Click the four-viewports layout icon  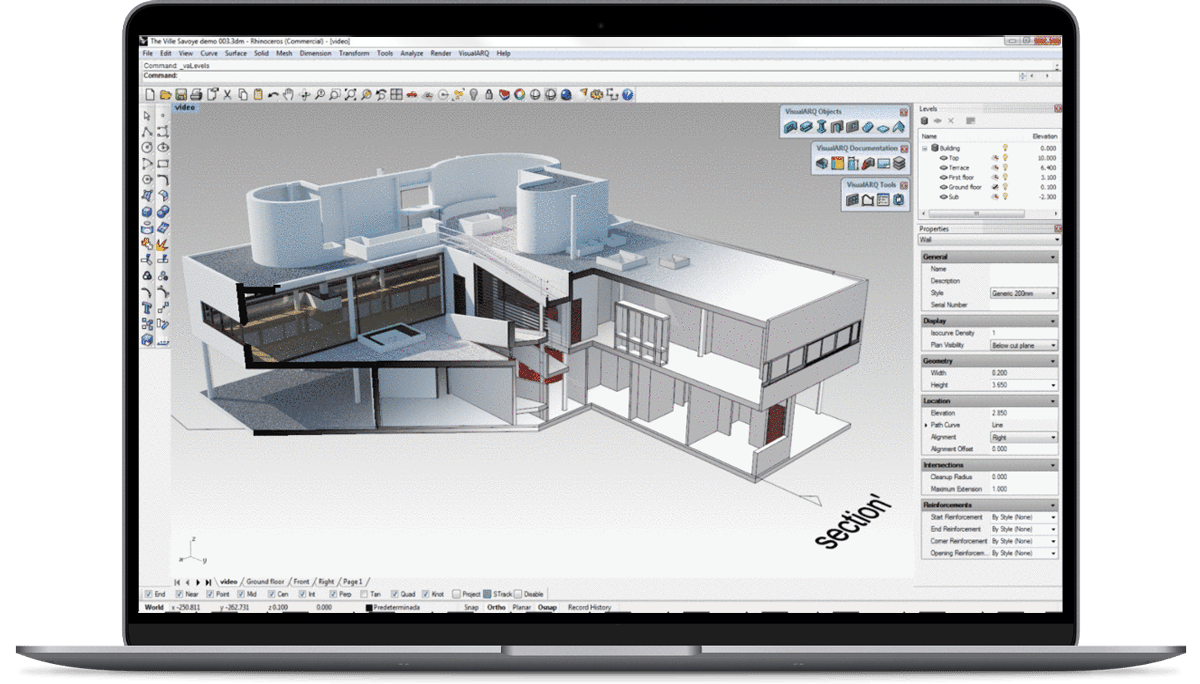tap(397, 95)
